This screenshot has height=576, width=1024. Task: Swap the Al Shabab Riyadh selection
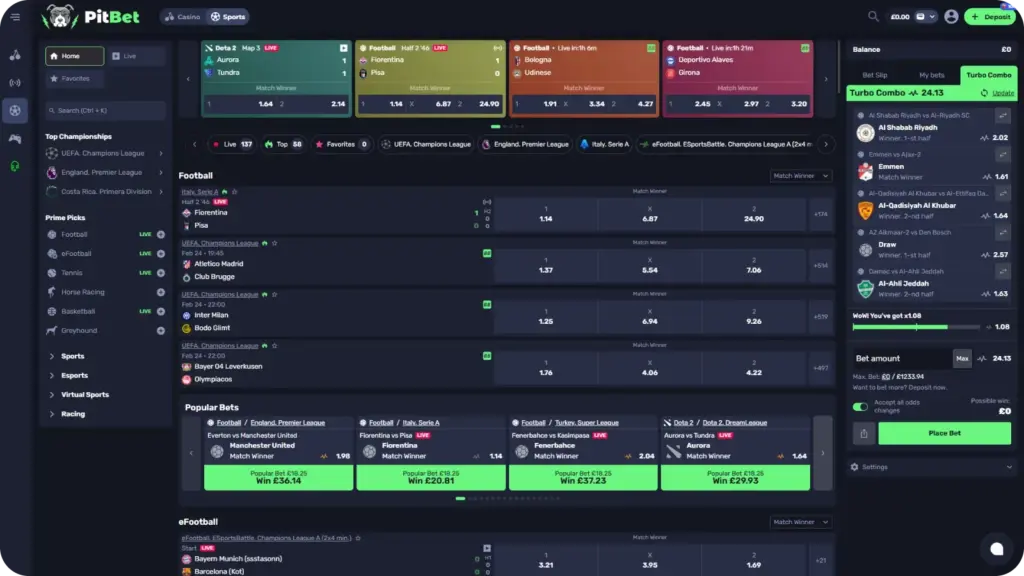tap(1002, 116)
